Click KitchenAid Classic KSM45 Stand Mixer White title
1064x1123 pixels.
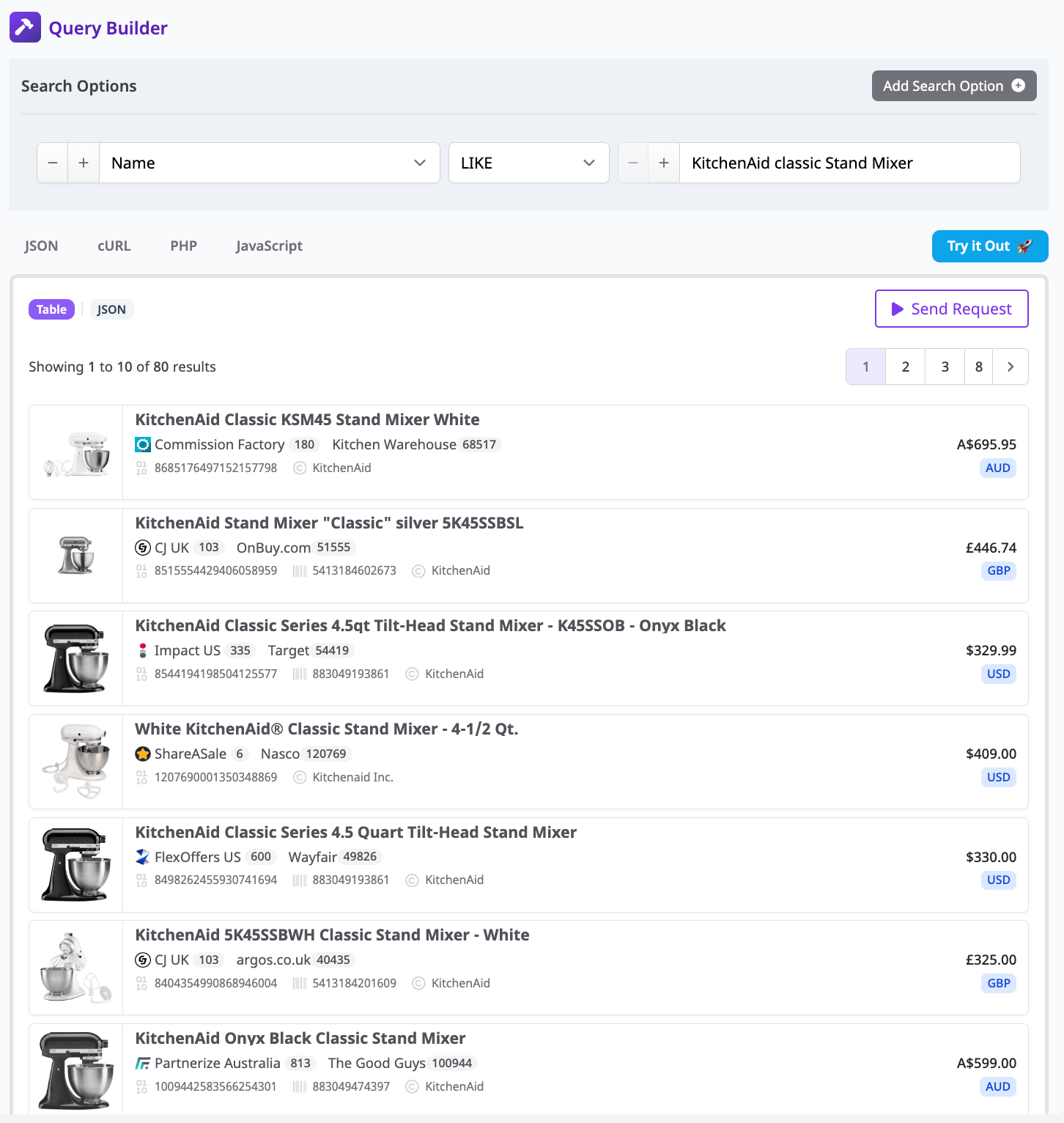307,419
